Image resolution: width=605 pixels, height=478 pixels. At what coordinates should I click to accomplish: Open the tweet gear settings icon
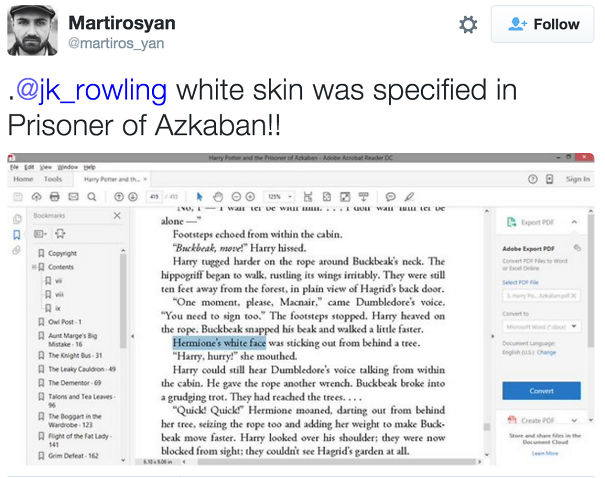[468, 25]
